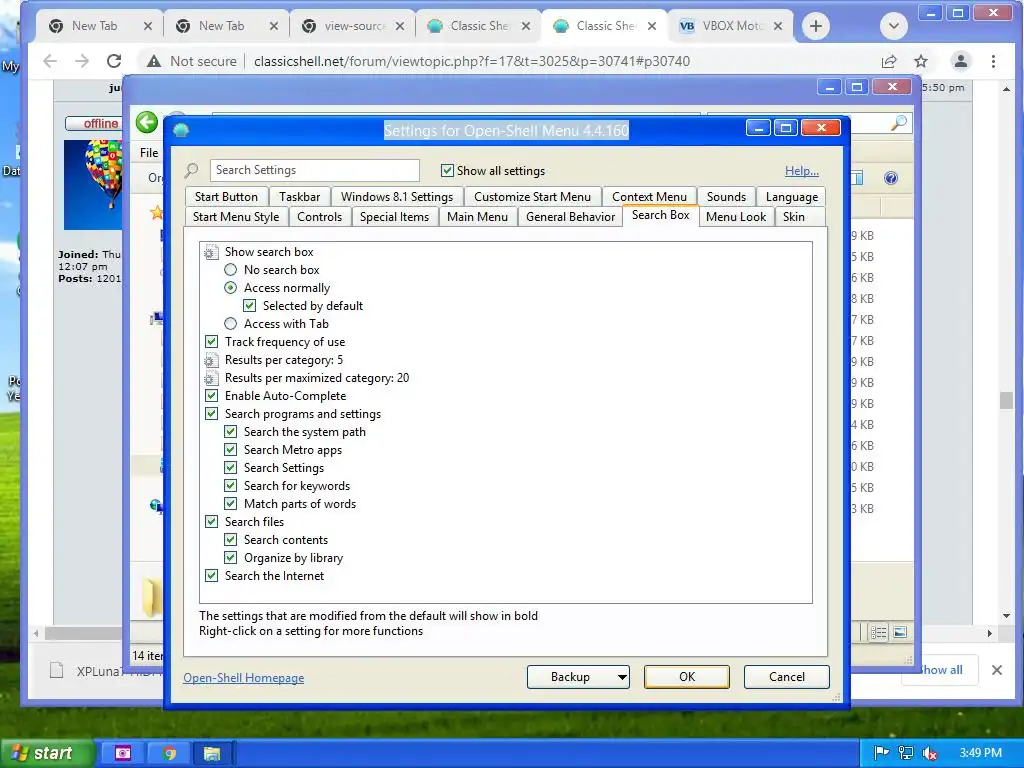Toggle Show all settings checkbox

click(x=447, y=170)
